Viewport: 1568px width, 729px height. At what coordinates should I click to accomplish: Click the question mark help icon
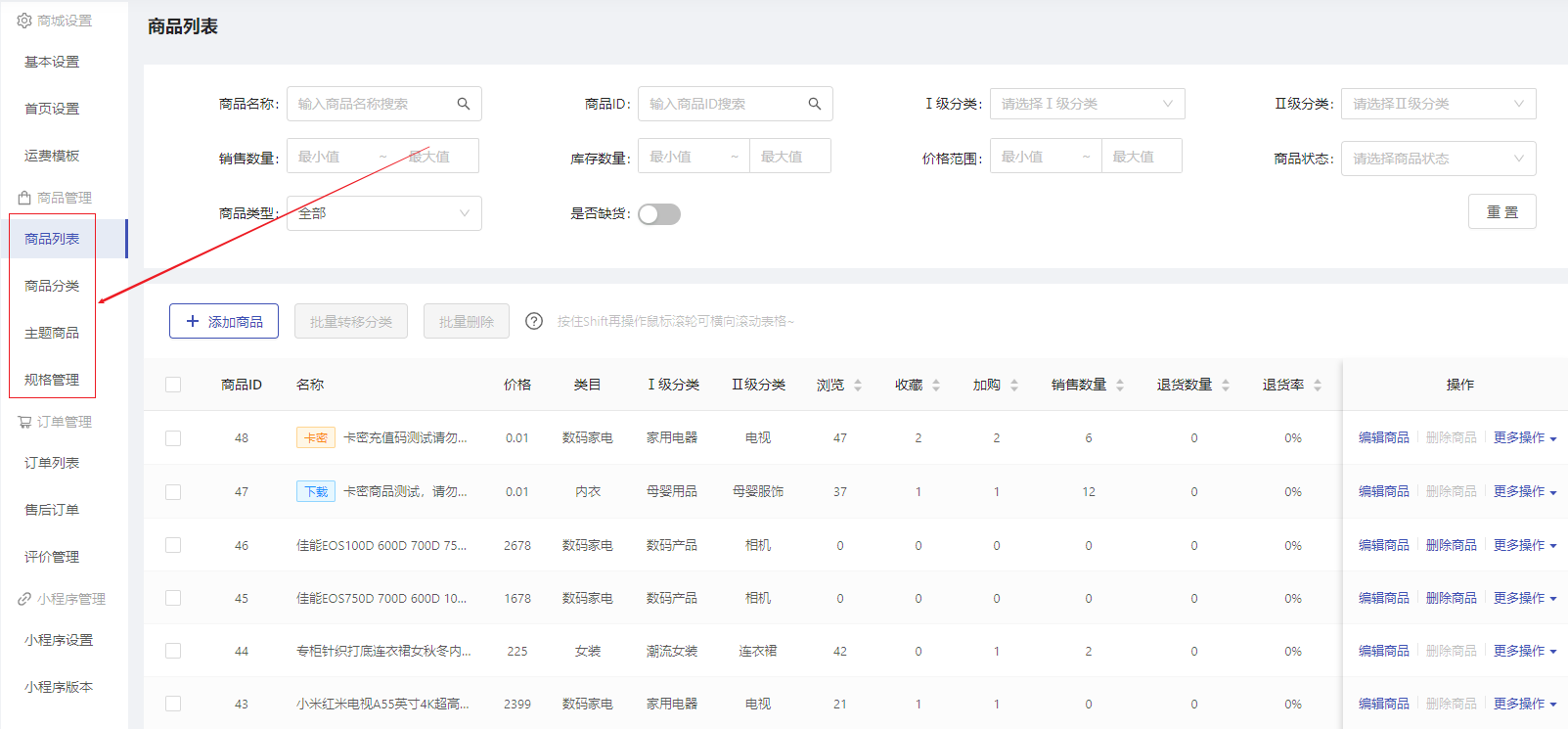coord(534,321)
